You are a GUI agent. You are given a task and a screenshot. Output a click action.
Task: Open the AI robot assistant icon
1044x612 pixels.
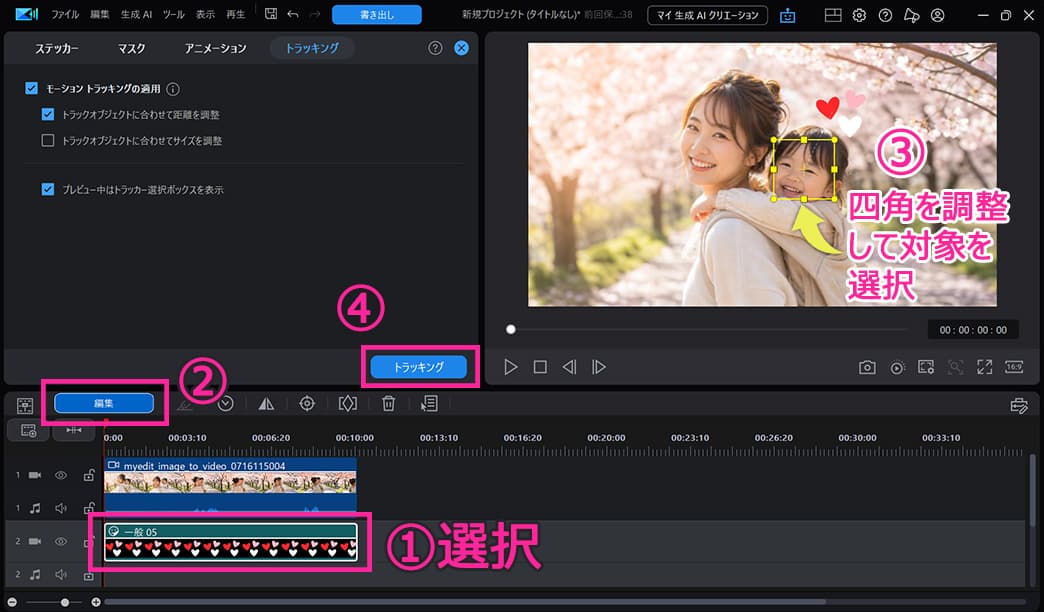point(788,15)
